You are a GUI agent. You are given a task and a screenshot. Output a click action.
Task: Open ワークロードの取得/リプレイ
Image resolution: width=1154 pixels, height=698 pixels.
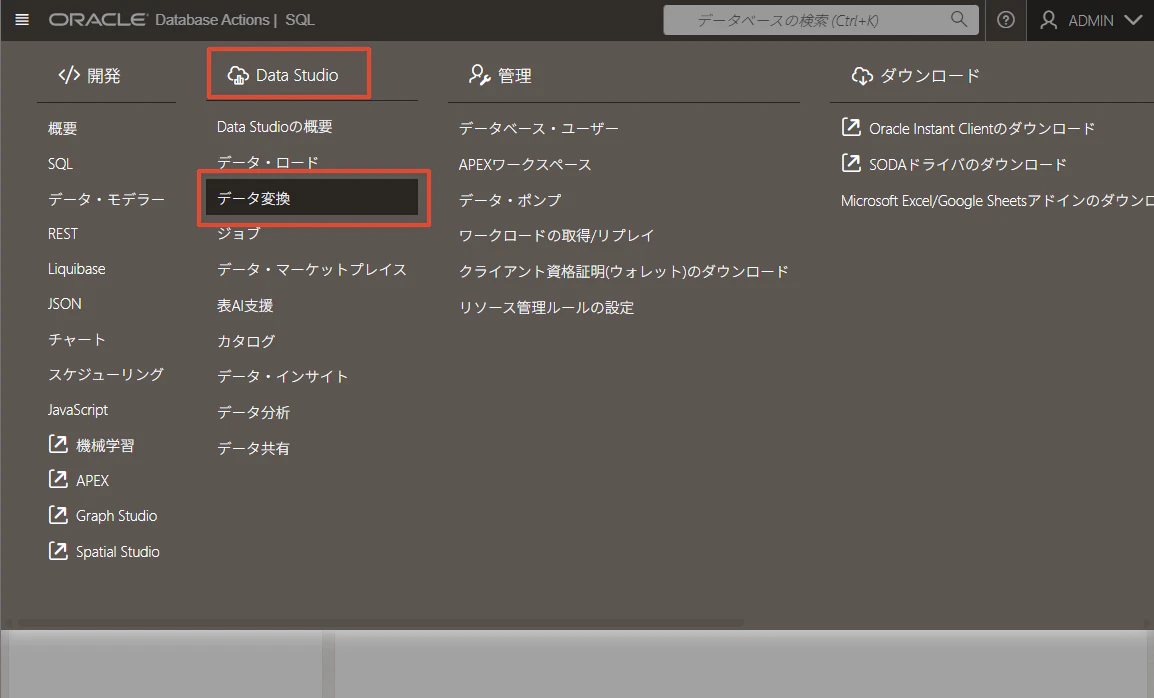pos(556,236)
